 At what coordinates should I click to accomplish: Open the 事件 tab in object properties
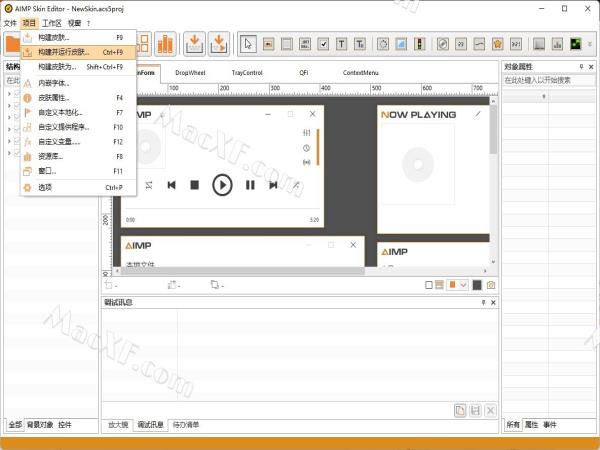coord(550,425)
